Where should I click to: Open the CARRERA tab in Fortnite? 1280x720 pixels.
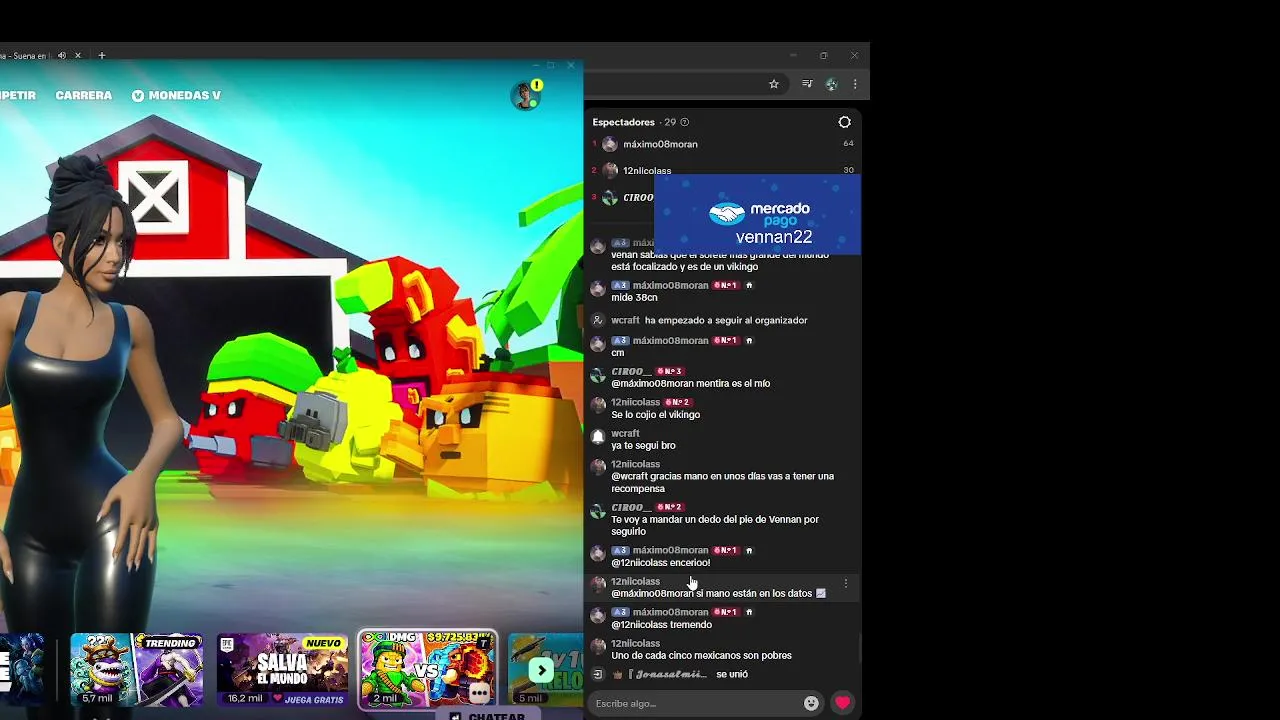[x=83, y=95]
